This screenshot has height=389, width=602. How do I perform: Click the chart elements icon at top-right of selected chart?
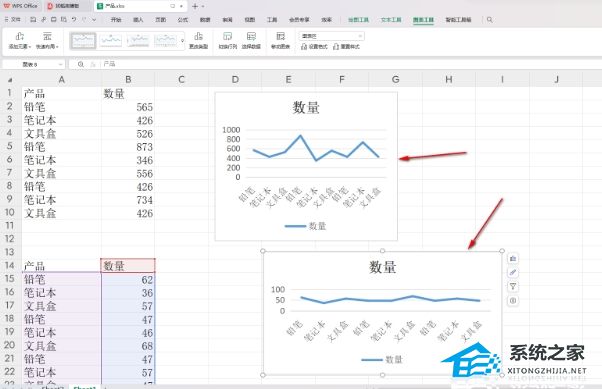pos(513,259)
